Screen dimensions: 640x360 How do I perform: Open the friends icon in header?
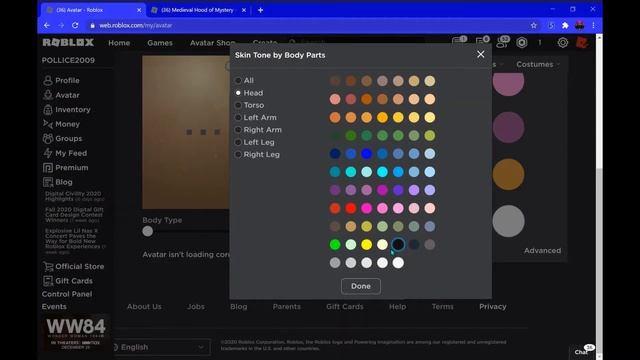coord(502,42)
